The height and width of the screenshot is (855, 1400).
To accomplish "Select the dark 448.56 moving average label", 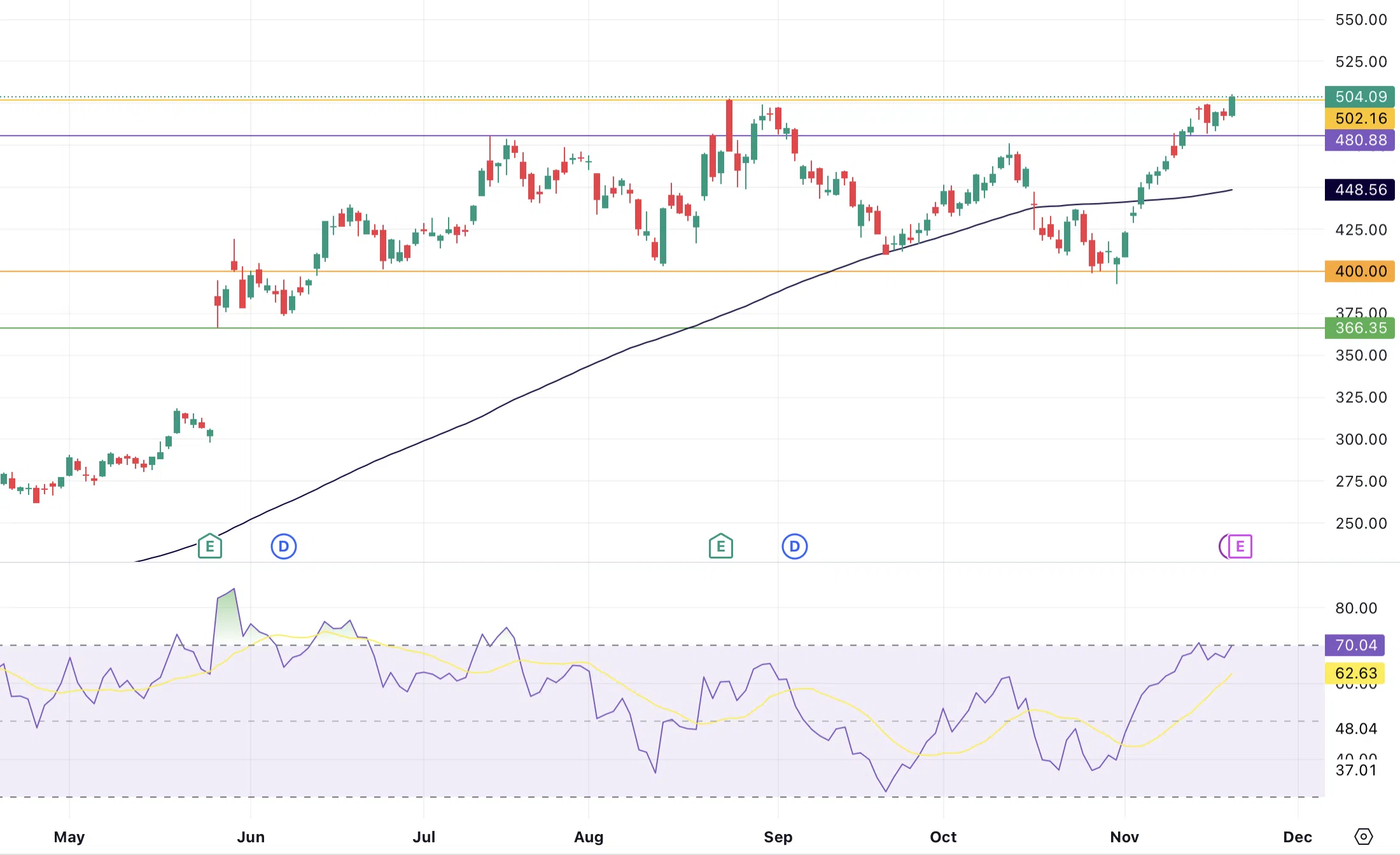I will click(1360, 190).
